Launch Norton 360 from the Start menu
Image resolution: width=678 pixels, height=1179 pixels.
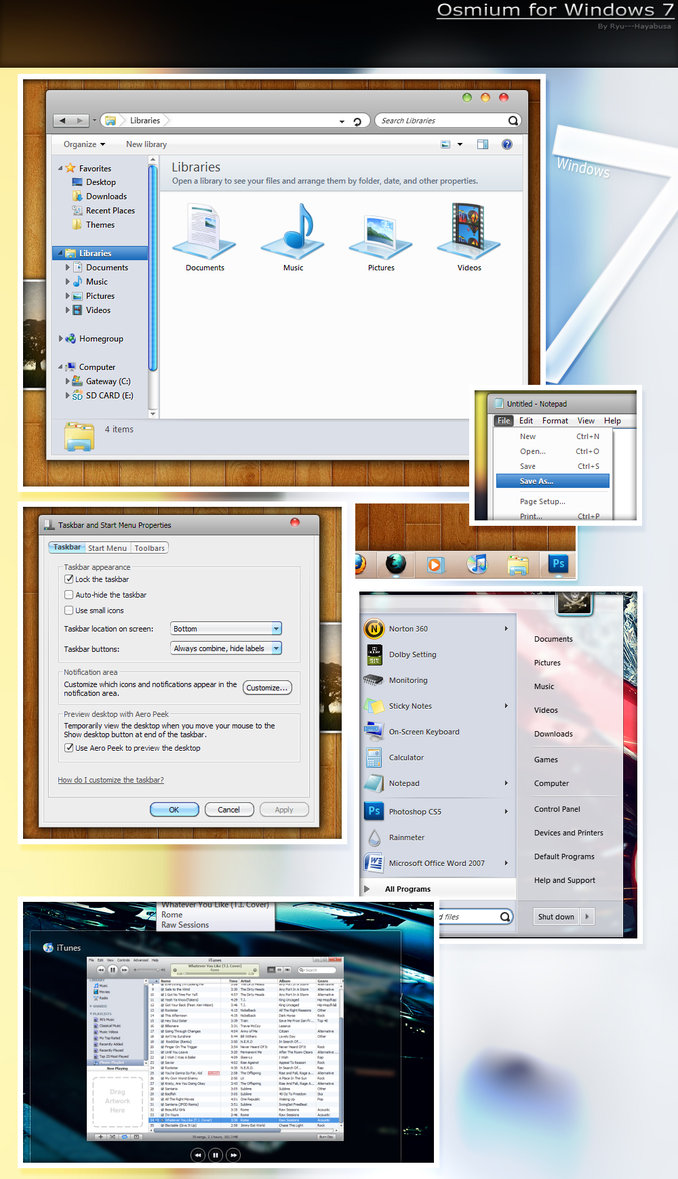(407, 629)
